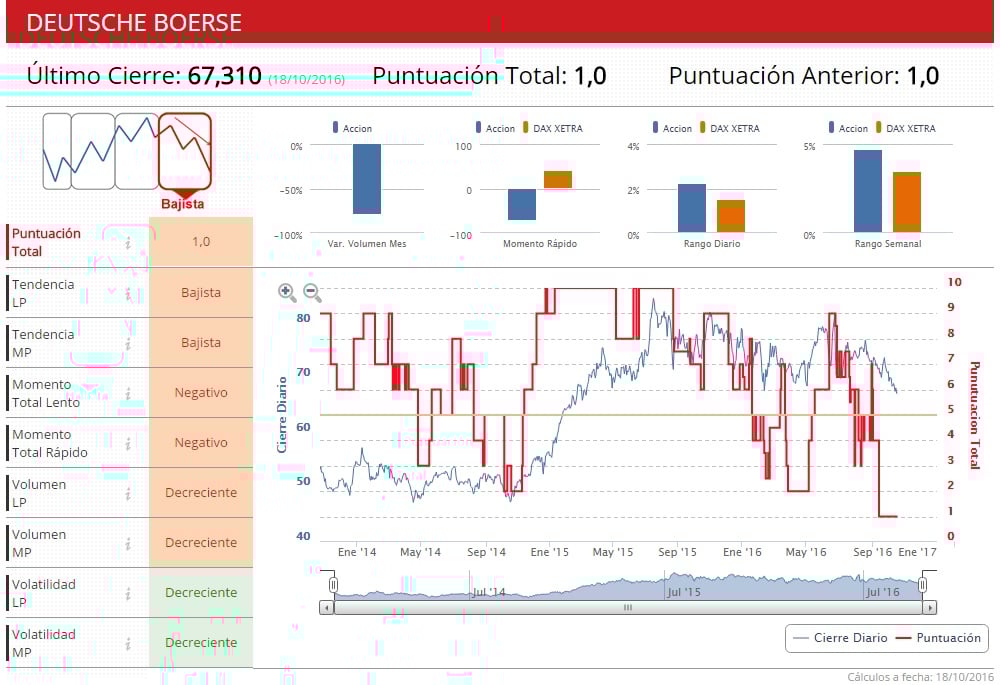Toggle Cierre Diario series in chart legend

[x=839, y=638]
